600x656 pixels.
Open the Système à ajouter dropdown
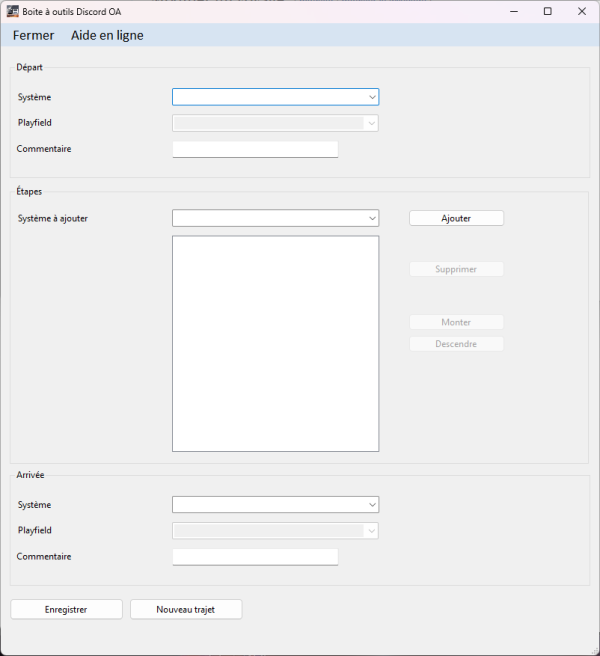click(x=275, y=218)
